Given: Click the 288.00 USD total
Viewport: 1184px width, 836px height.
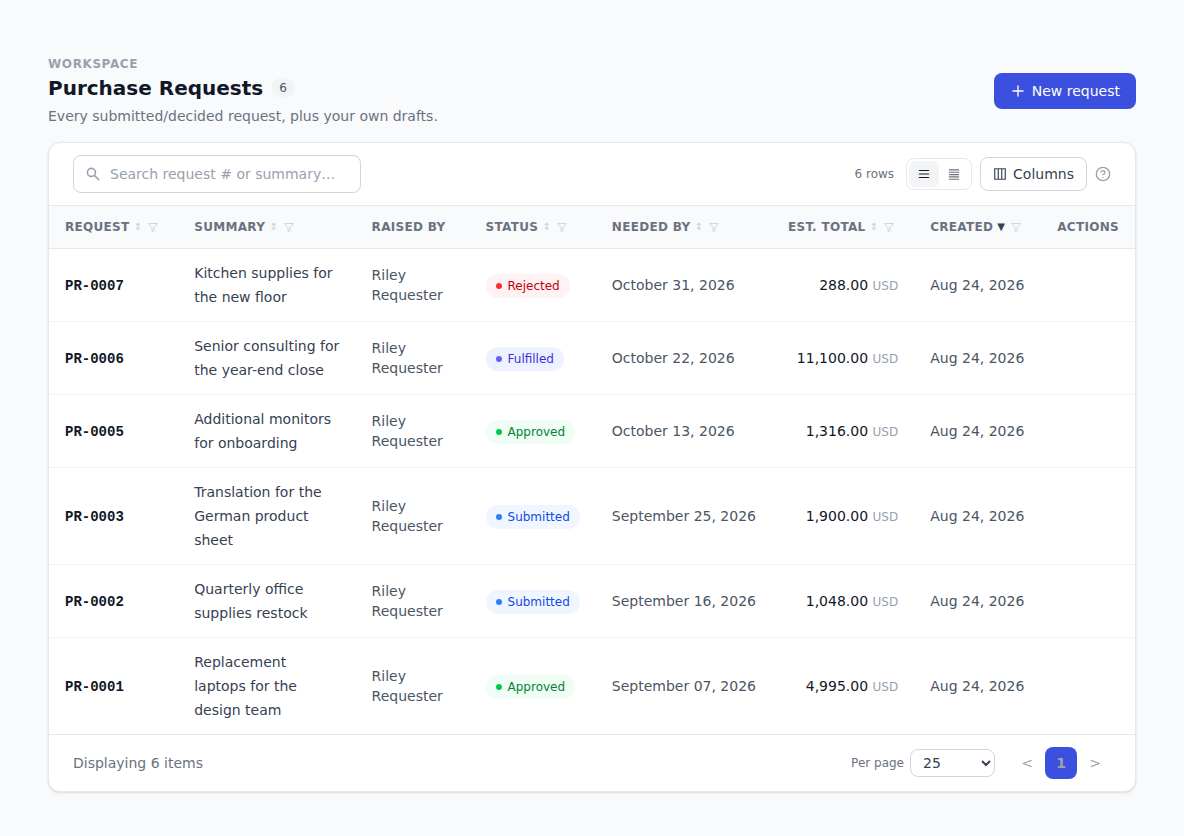Looking at the screenshot, I should (859, 285).
